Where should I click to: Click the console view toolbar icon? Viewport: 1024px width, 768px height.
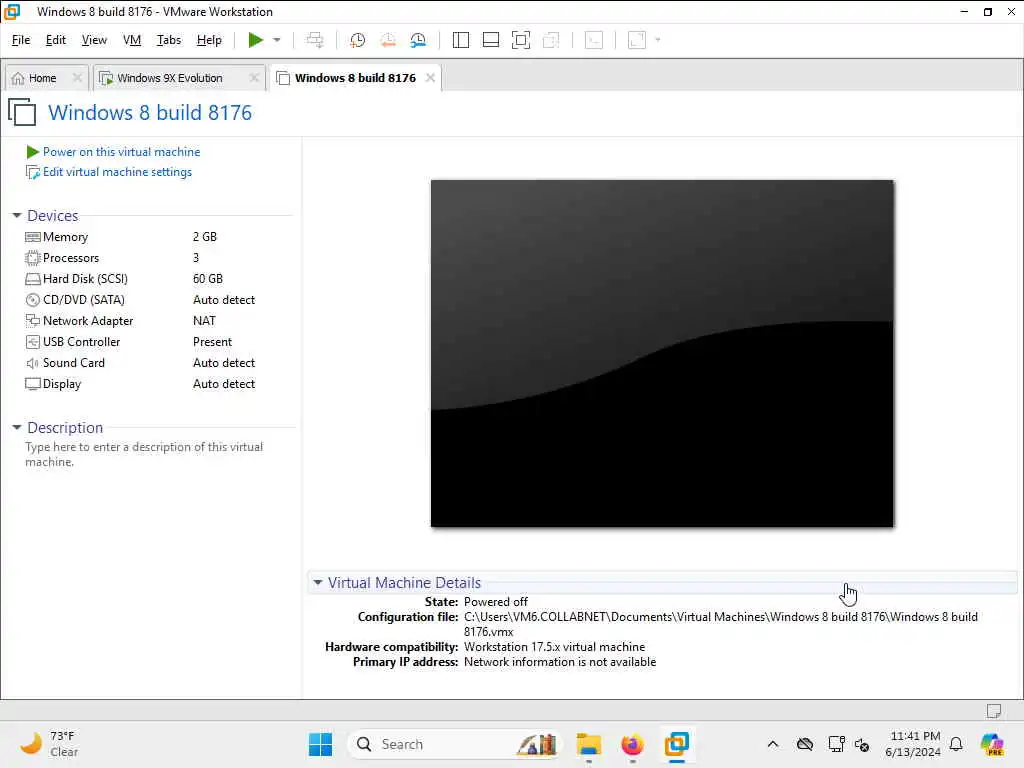[x=594, y=40]
